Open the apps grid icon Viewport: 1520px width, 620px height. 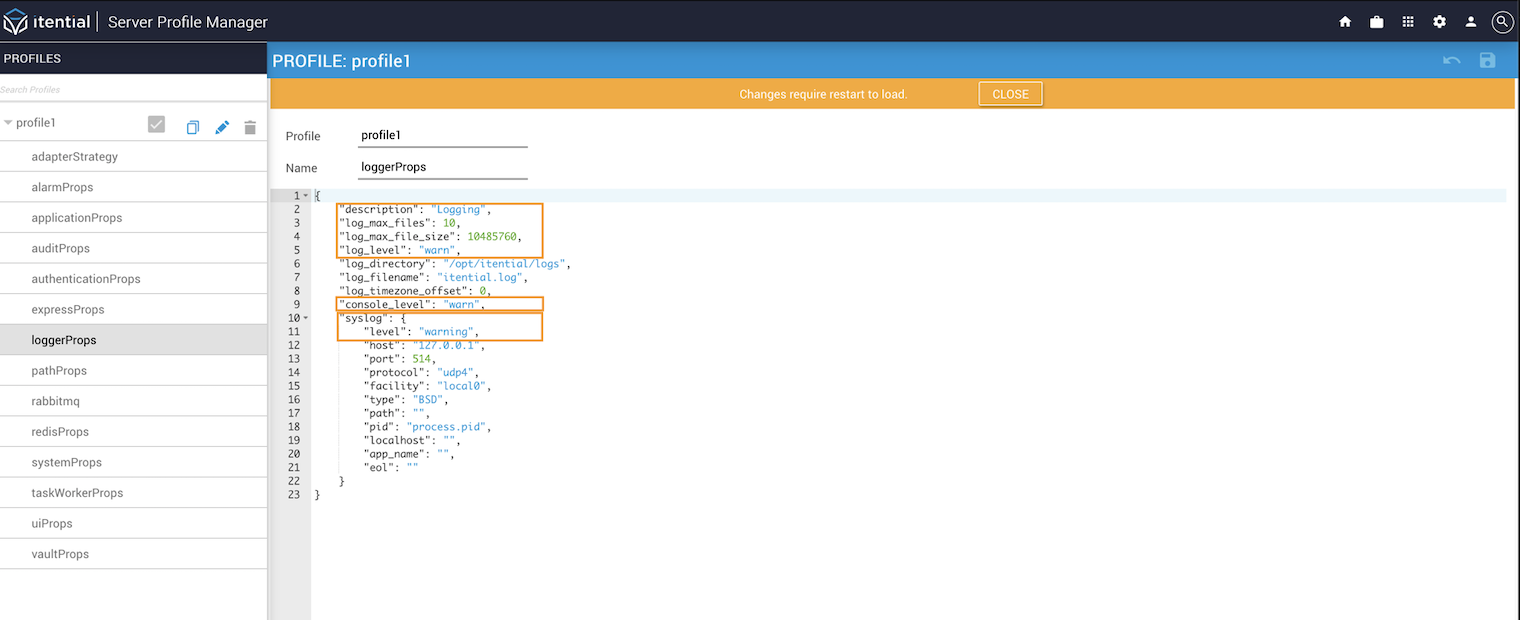point(1408,22)
